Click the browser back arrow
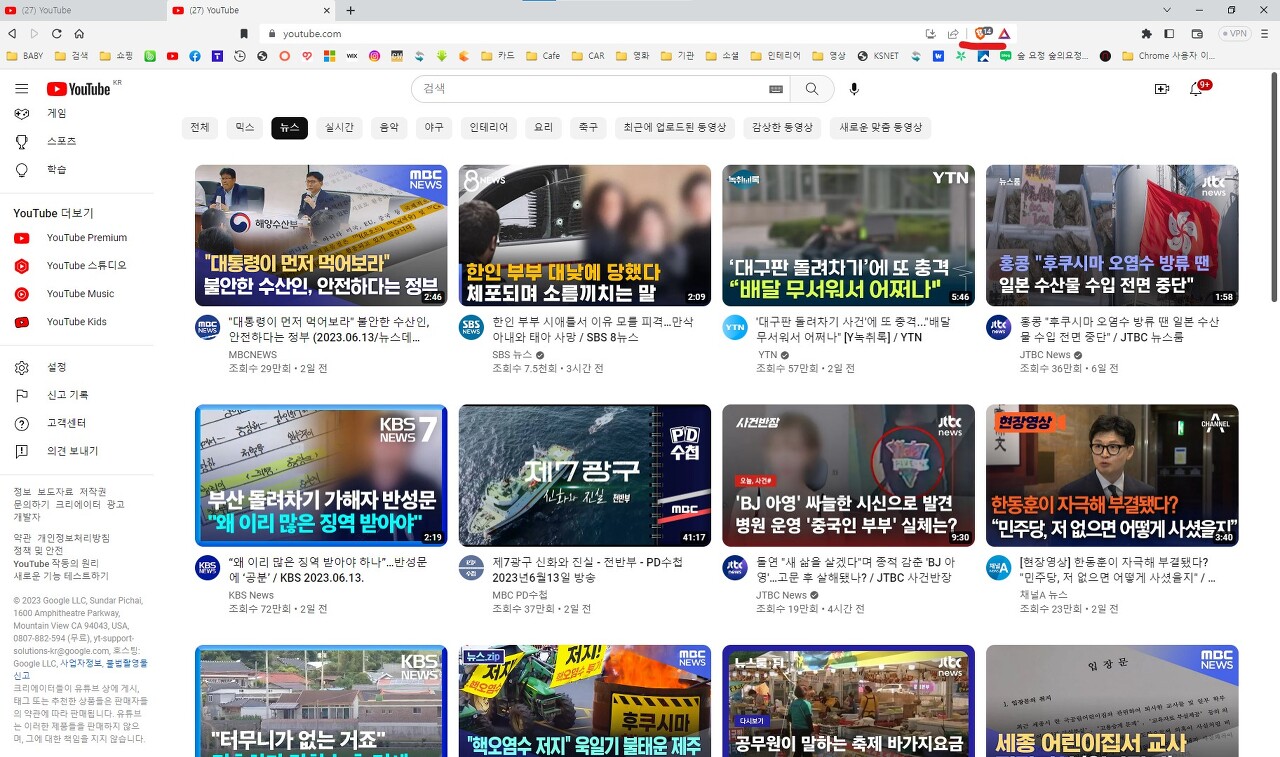The height and width of the screenshot is (757, 1280). (12, 33)
